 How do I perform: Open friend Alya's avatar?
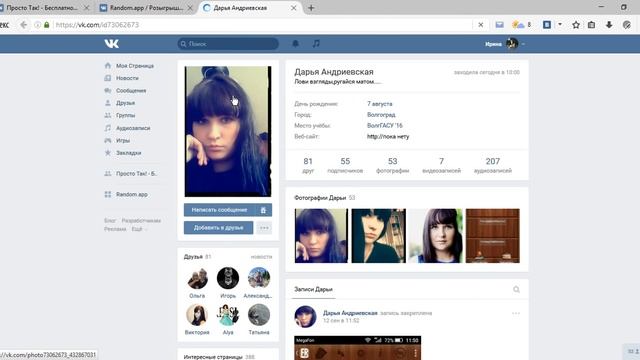[228, 315]
